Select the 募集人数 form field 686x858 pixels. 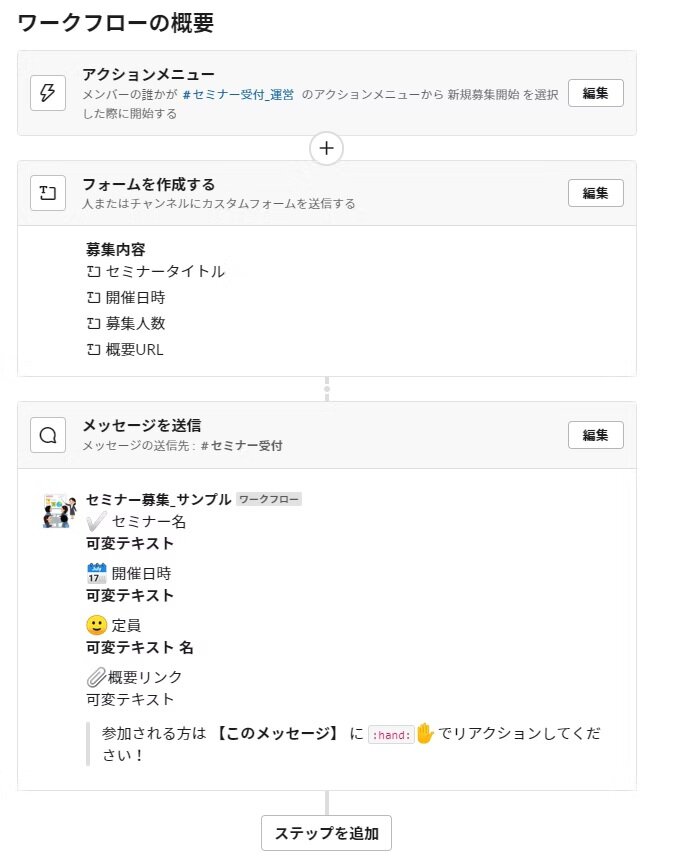pyautogui.click(x=135, y=323)
